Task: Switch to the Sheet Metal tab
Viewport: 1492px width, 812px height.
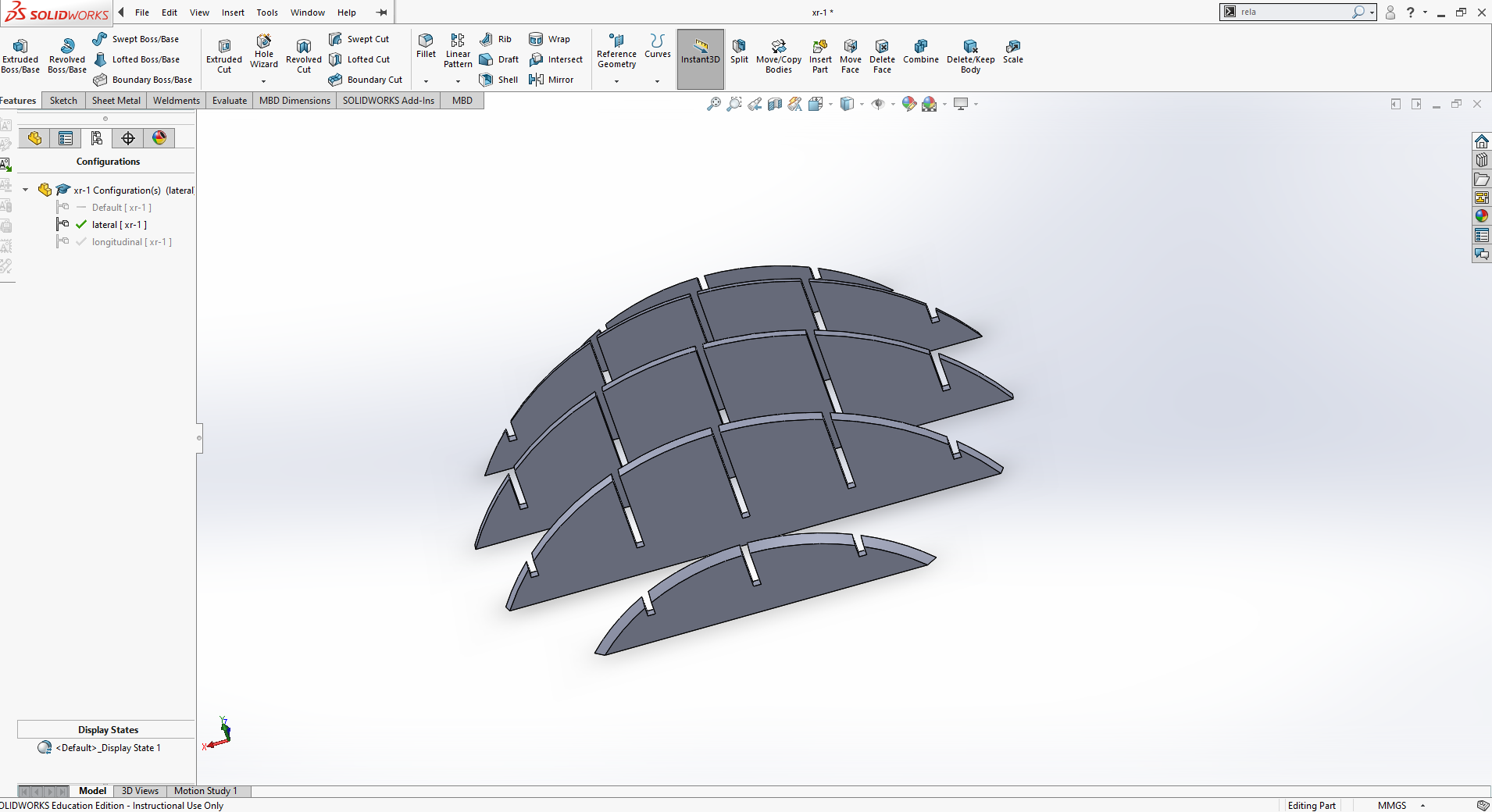Action: pyautogui.click(x=116, y=101)
